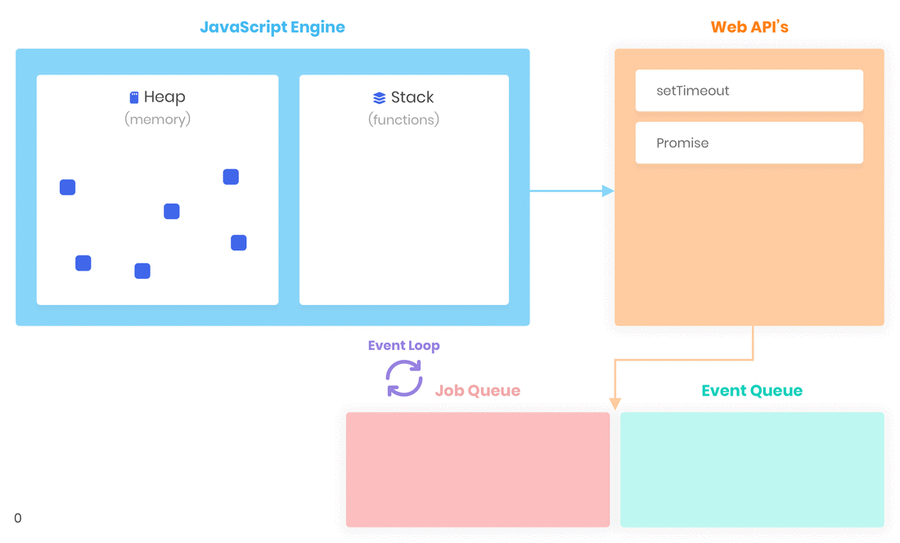Click the '(functions)' caption

[x=404, y=119]
